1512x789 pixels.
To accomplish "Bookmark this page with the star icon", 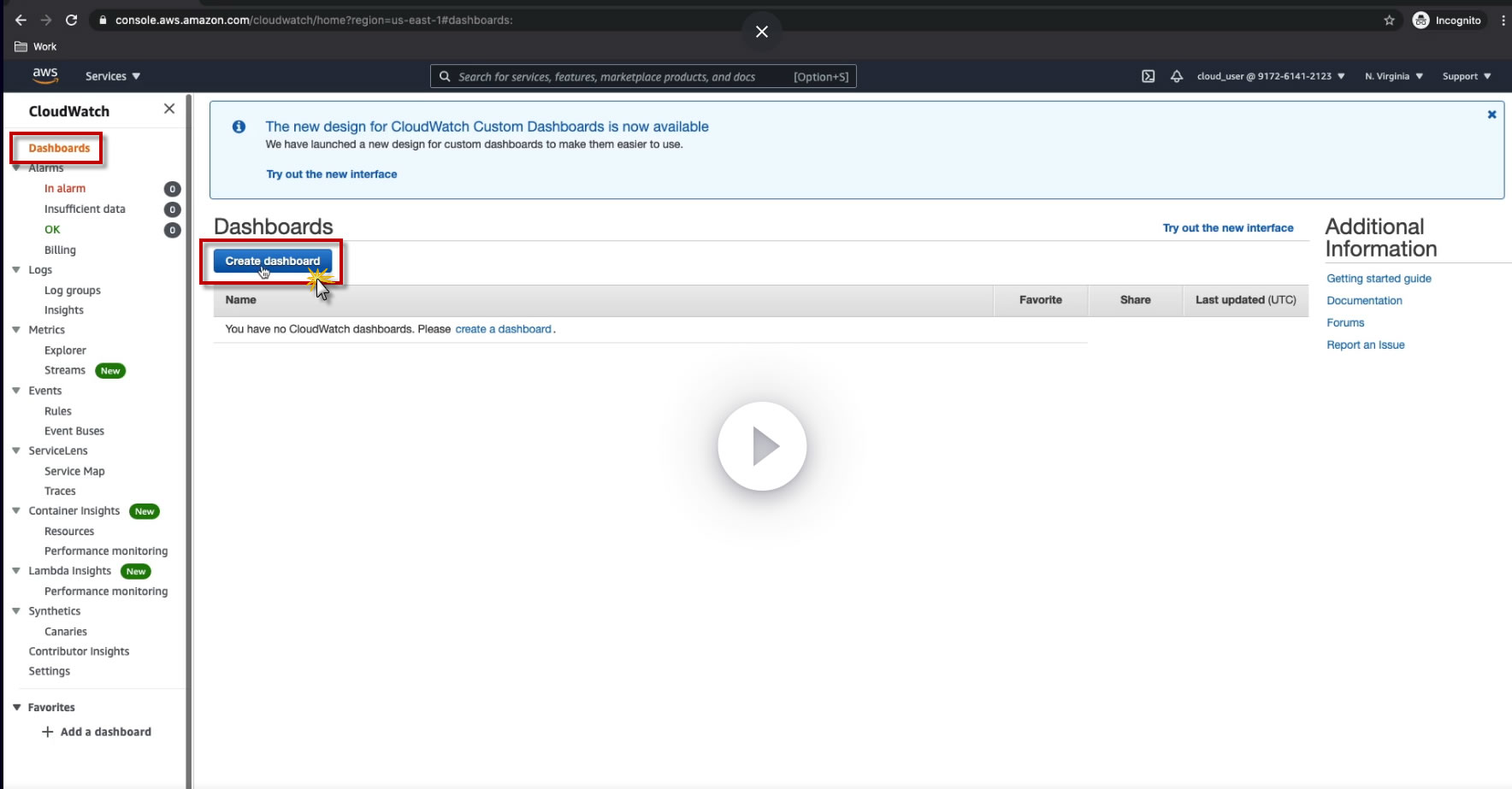I will point(1389,21).
